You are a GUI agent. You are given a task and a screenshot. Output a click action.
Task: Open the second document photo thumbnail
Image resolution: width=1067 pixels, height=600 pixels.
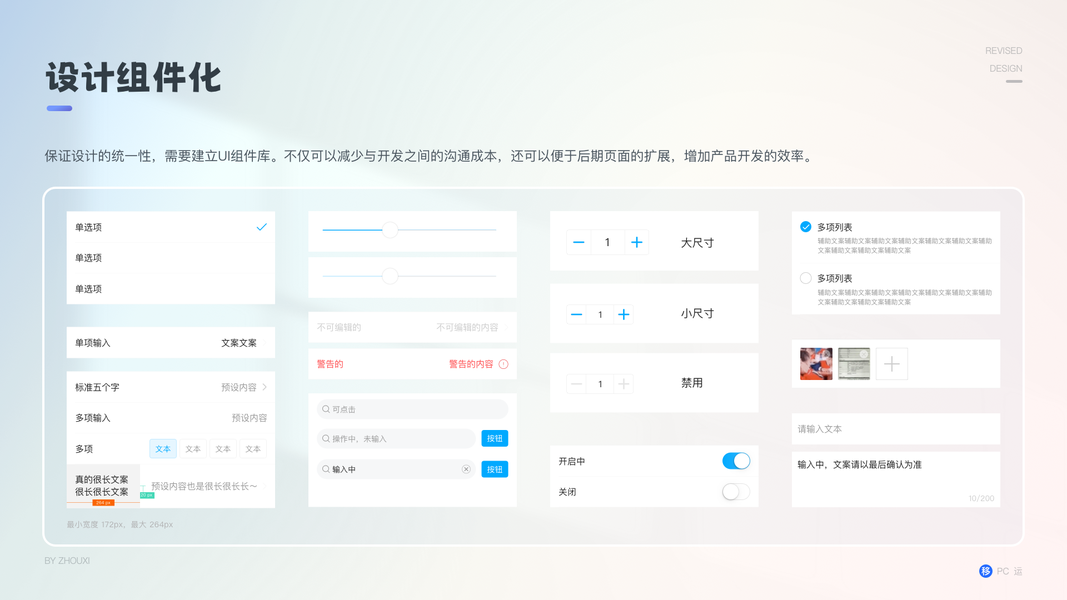pyautogui.click(x=854, y=364)
